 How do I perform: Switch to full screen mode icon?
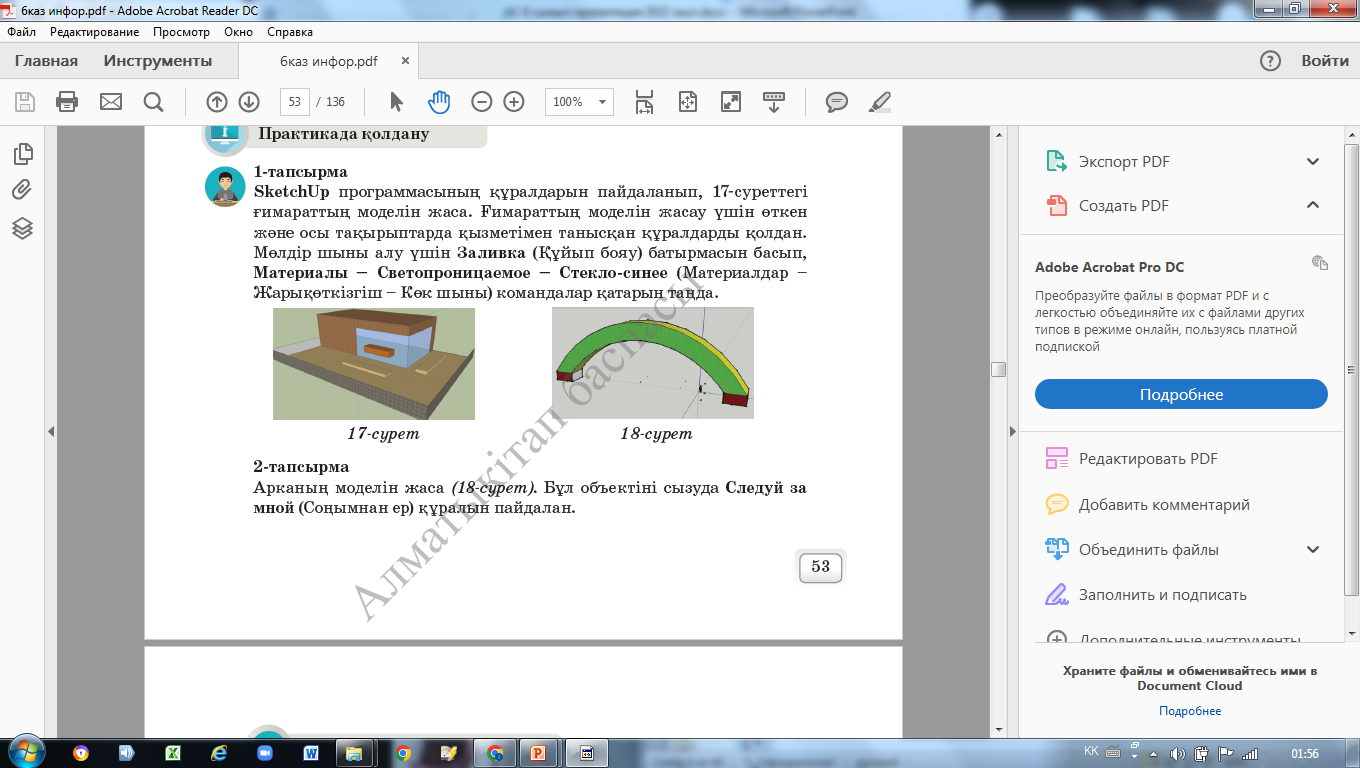point(731,102)
